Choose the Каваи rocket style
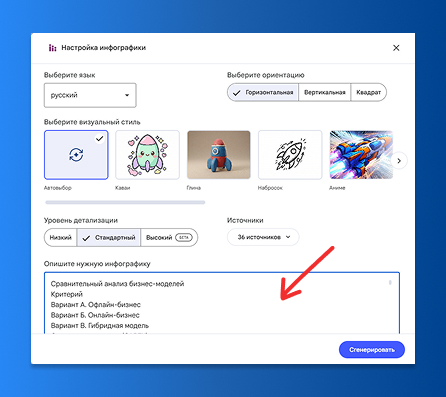Image resolution: width=446 pixels, height=397 pixels. [x=147, y=155]
